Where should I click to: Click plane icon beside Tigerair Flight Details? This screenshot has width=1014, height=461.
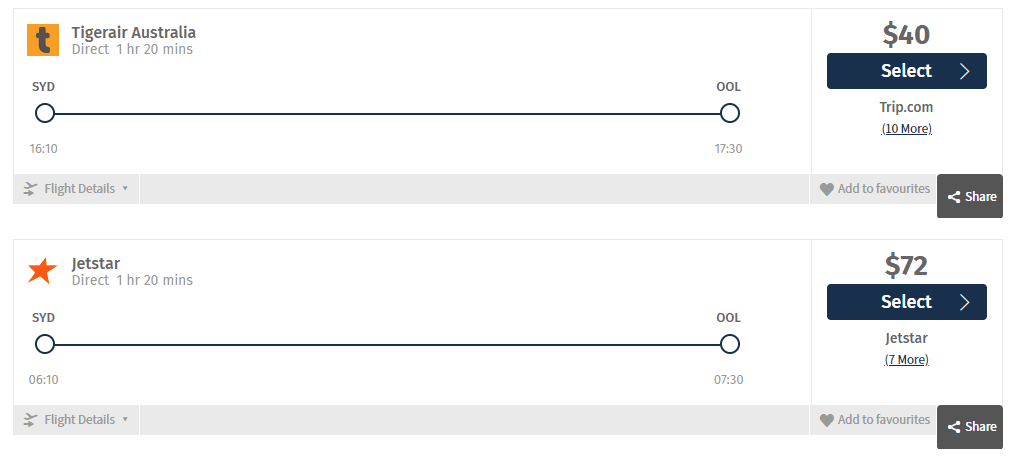[31, 188]
